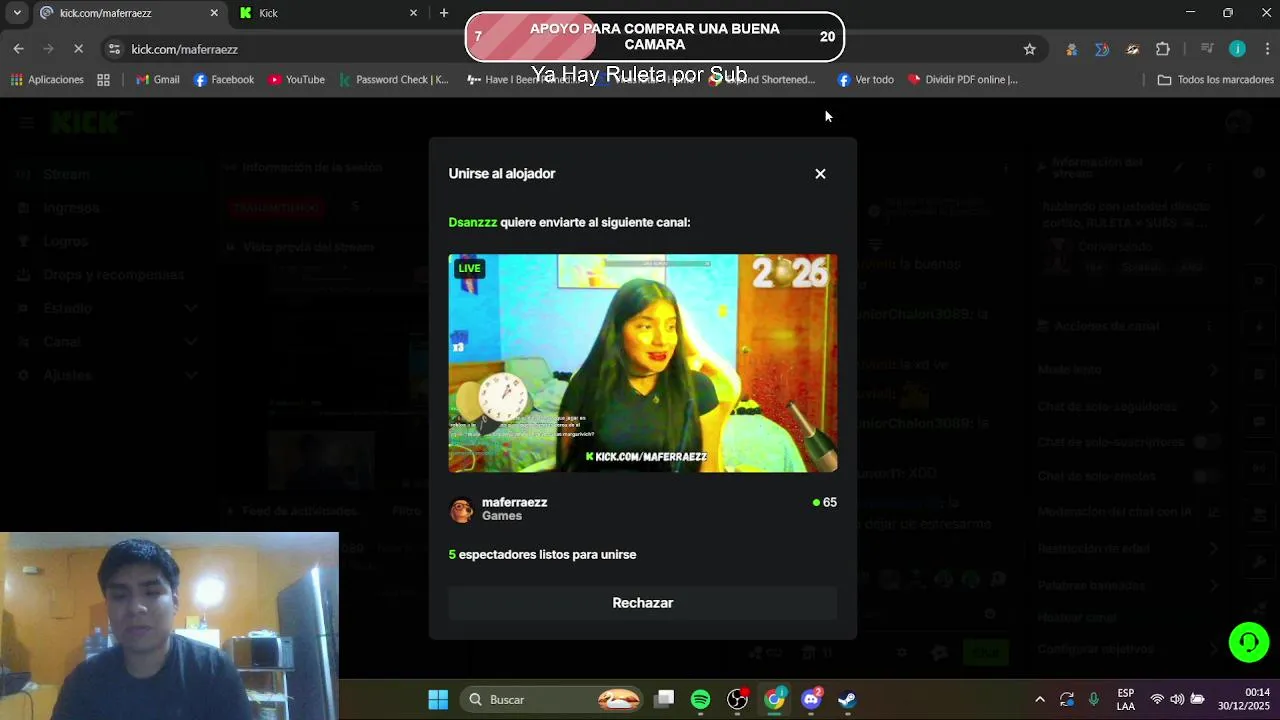Open the tab search dropdown arrow
Screen dimensions: 1280x720
click(x=17, y=13)
